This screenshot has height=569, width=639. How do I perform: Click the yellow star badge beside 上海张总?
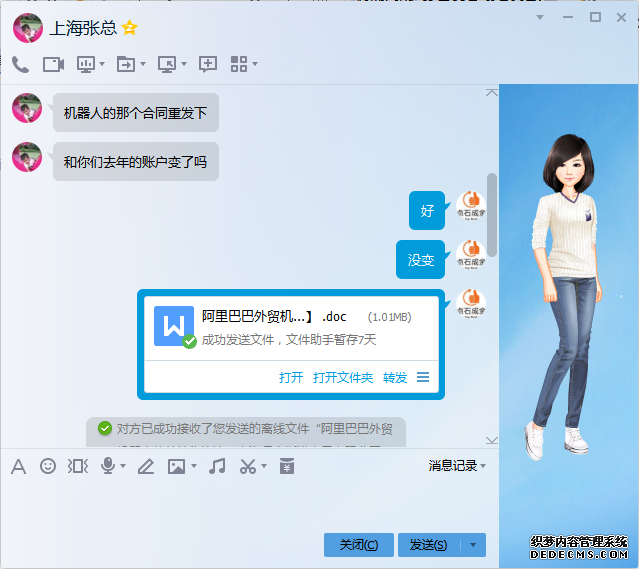[130, 28]
